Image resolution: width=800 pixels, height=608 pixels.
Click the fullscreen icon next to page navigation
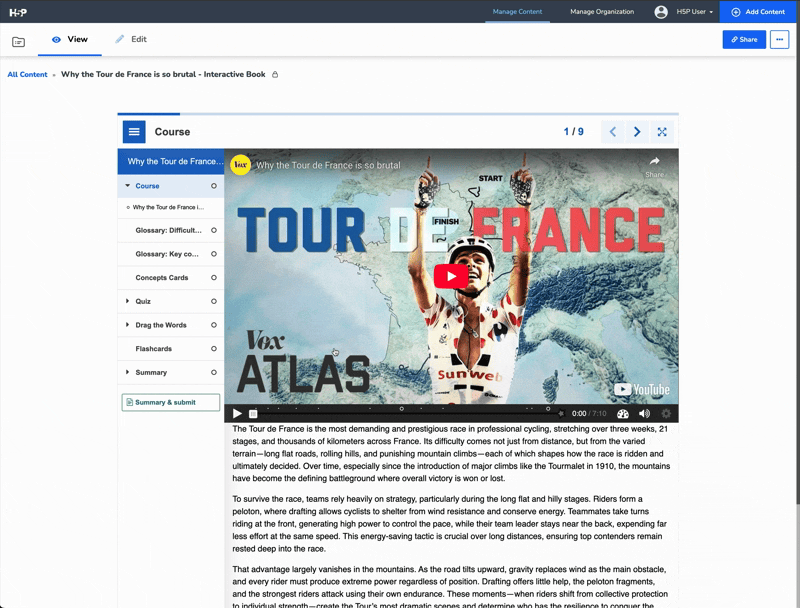tap(663, 131)
